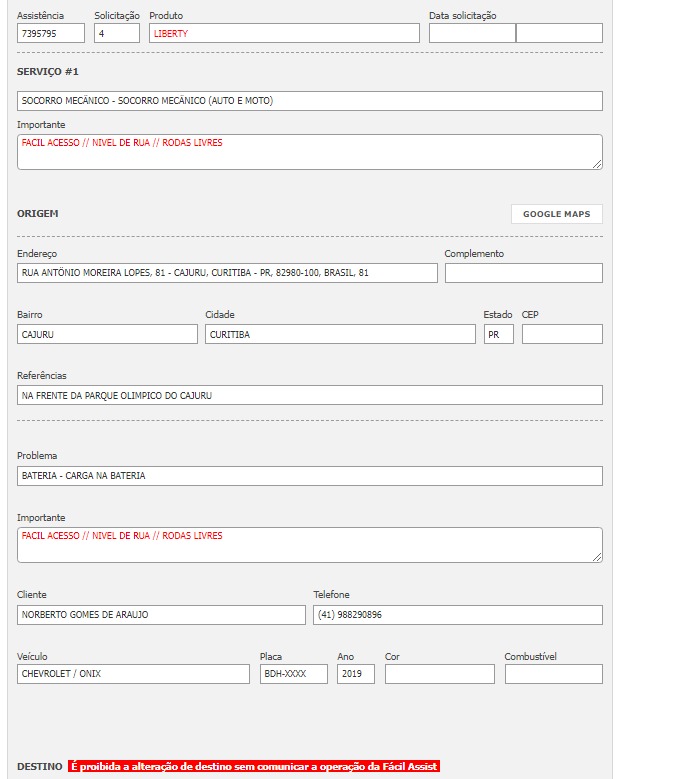Click the Cliente name field

click(x=161, y=615)
